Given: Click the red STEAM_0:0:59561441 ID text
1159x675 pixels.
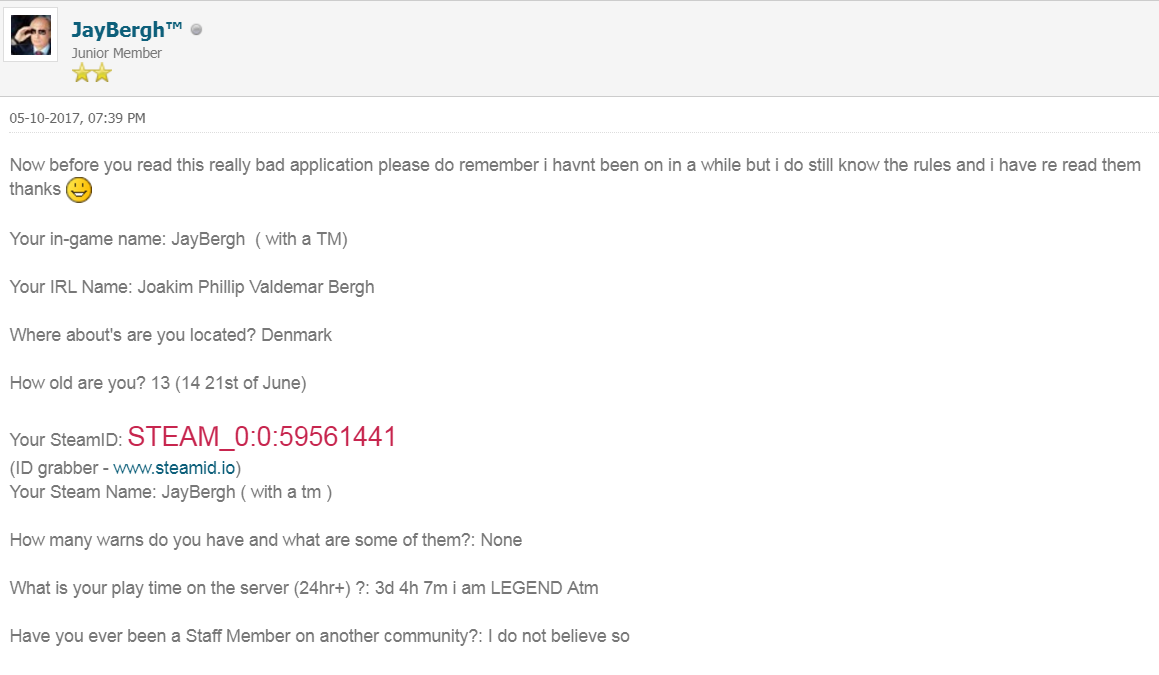Looking at the screenshot, I should pyautogui.click(x=262, y=437).
